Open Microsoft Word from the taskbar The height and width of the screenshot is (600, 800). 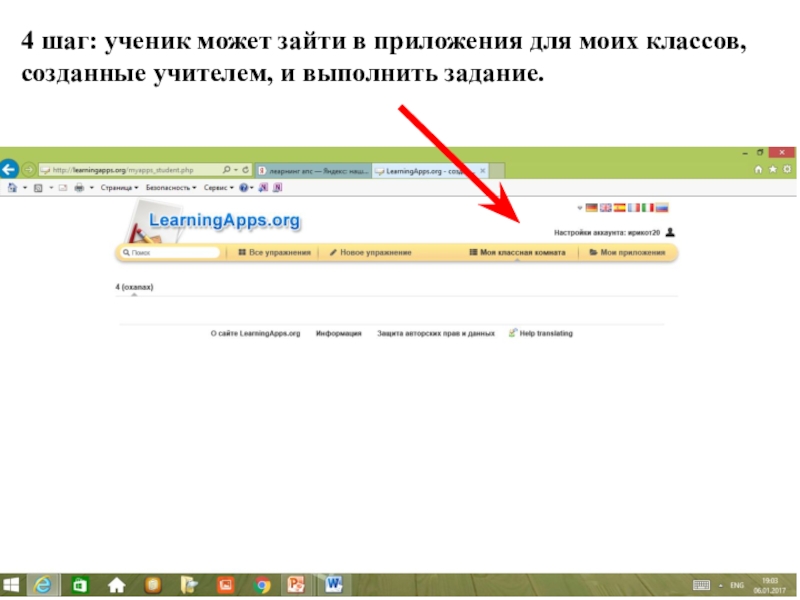(x=334, y=585)
